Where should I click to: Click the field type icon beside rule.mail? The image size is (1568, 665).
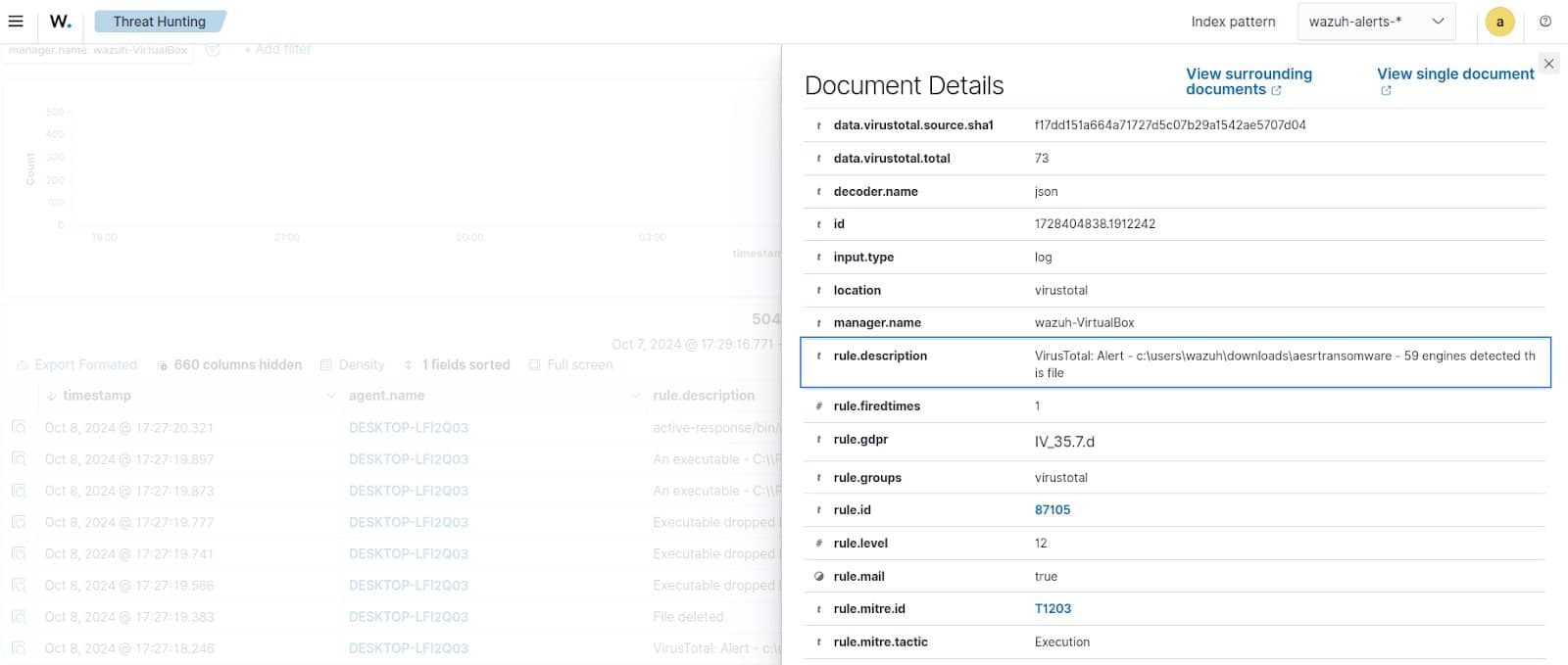pyautogui.click(x=818, y=577)
